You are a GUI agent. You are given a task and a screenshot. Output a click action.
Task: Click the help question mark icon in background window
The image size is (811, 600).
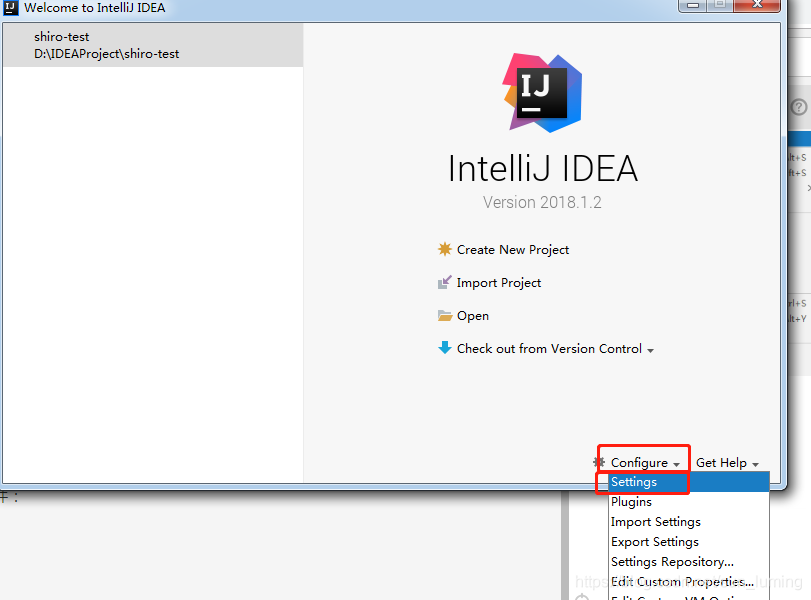(799, 108)
